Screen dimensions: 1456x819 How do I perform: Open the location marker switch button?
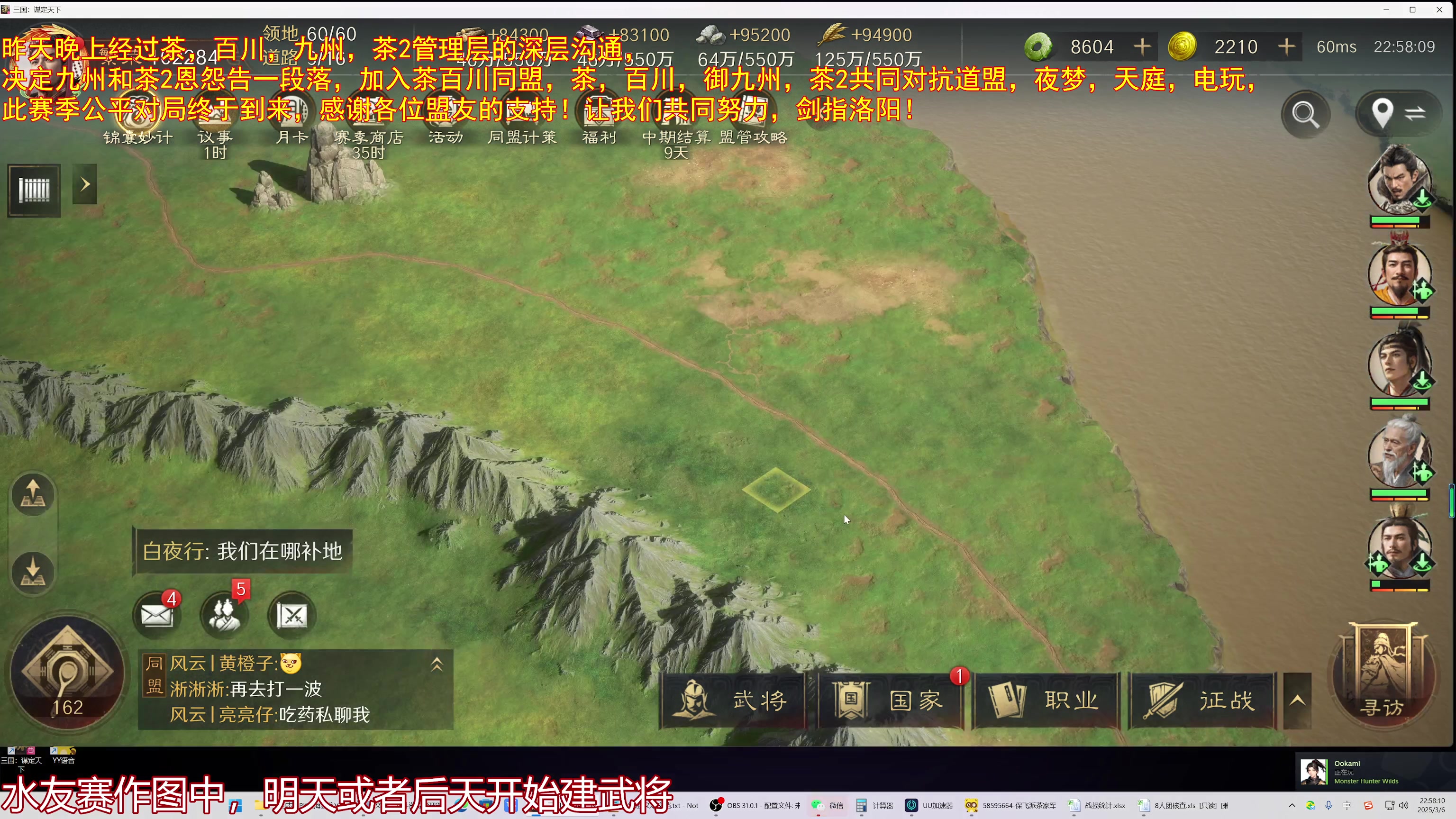[1399, 113]
